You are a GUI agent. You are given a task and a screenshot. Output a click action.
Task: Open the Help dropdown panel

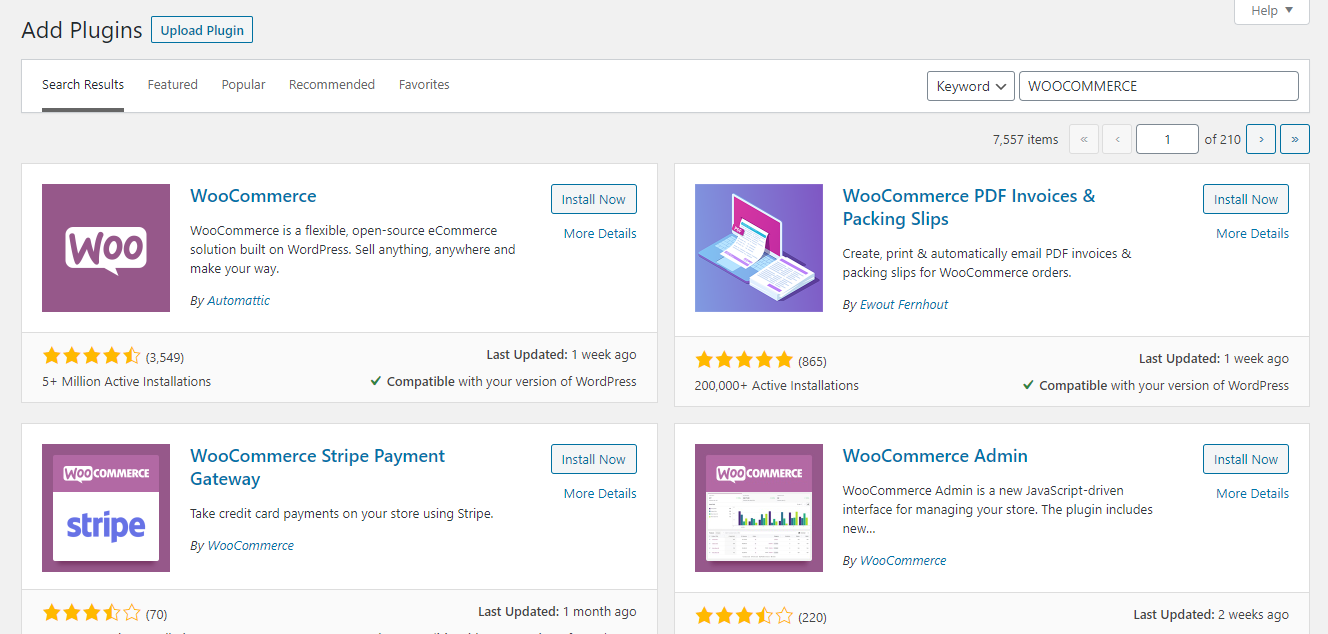[x=1272, y=11]
